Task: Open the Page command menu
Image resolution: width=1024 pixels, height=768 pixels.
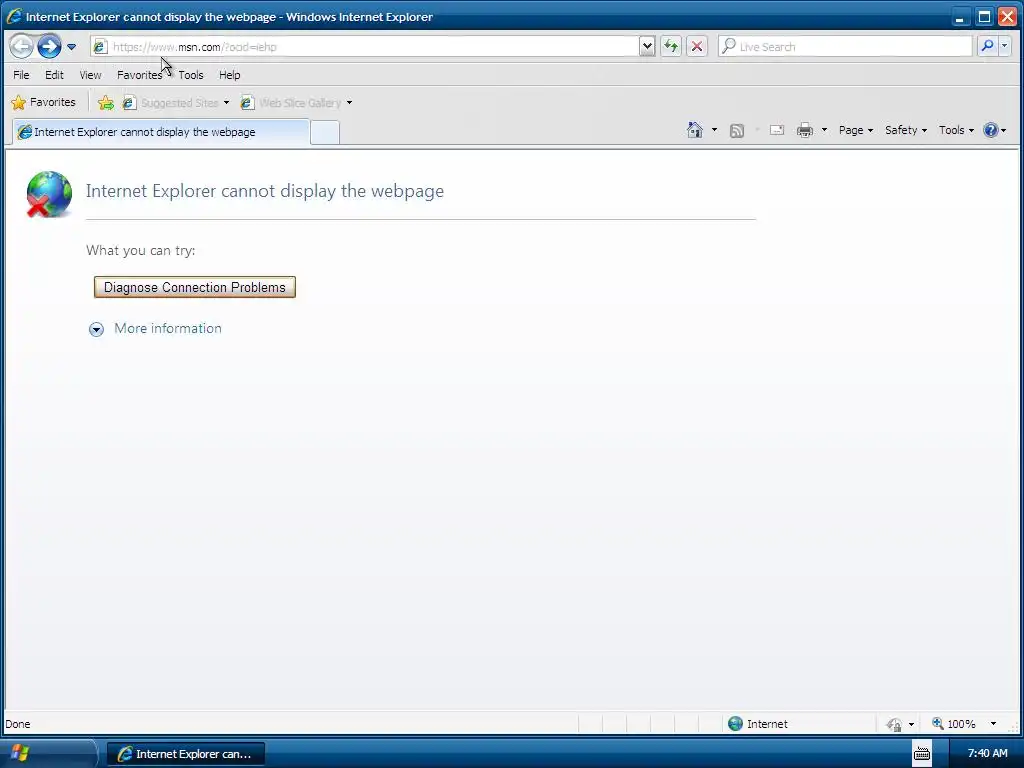Action: [856, 130]
